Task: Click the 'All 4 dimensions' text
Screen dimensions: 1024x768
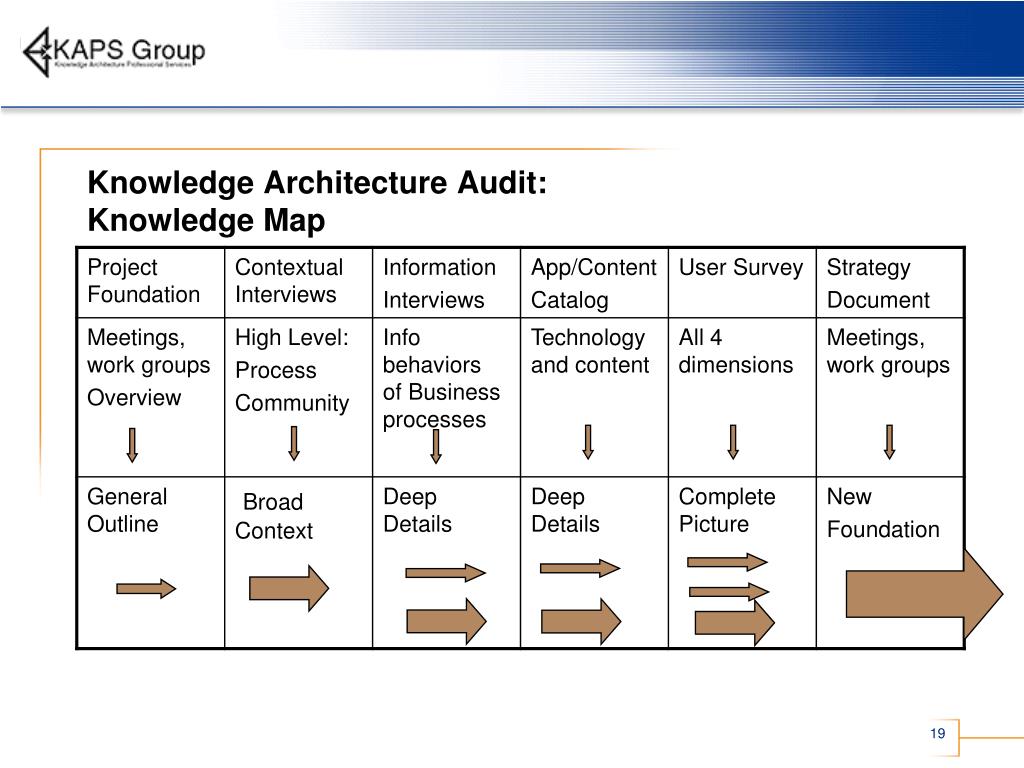Action: pos(736,351)
